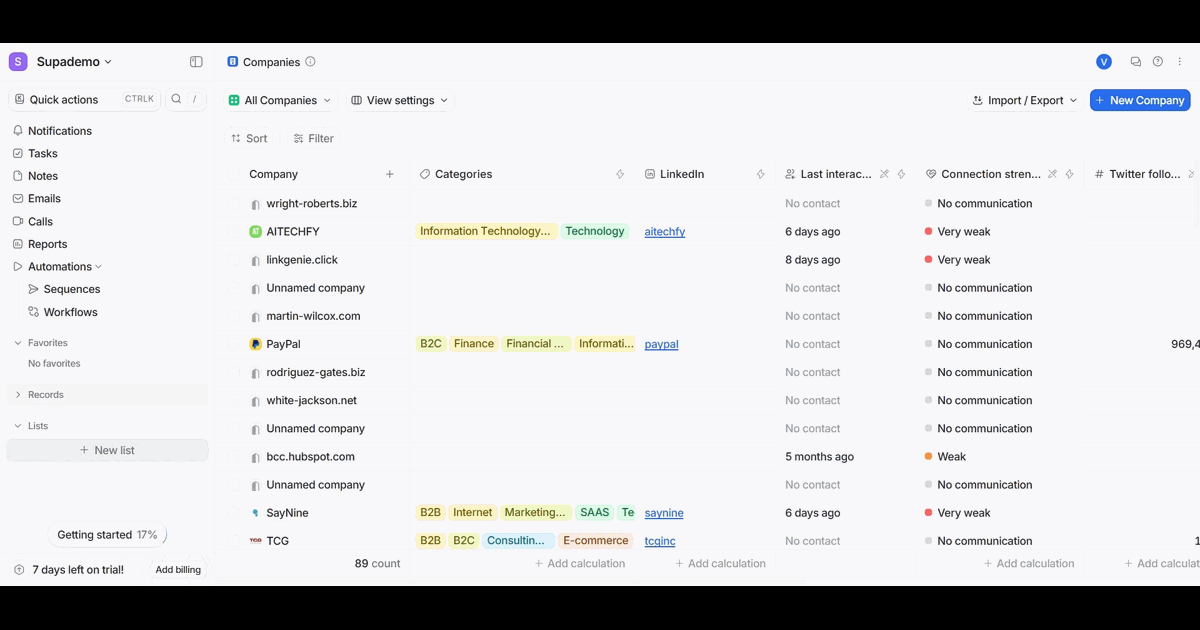The height and width of the screenshot is (630, 1200).
Task: Click the SAAS tag in SayNine row
Action: pos(594,513)
